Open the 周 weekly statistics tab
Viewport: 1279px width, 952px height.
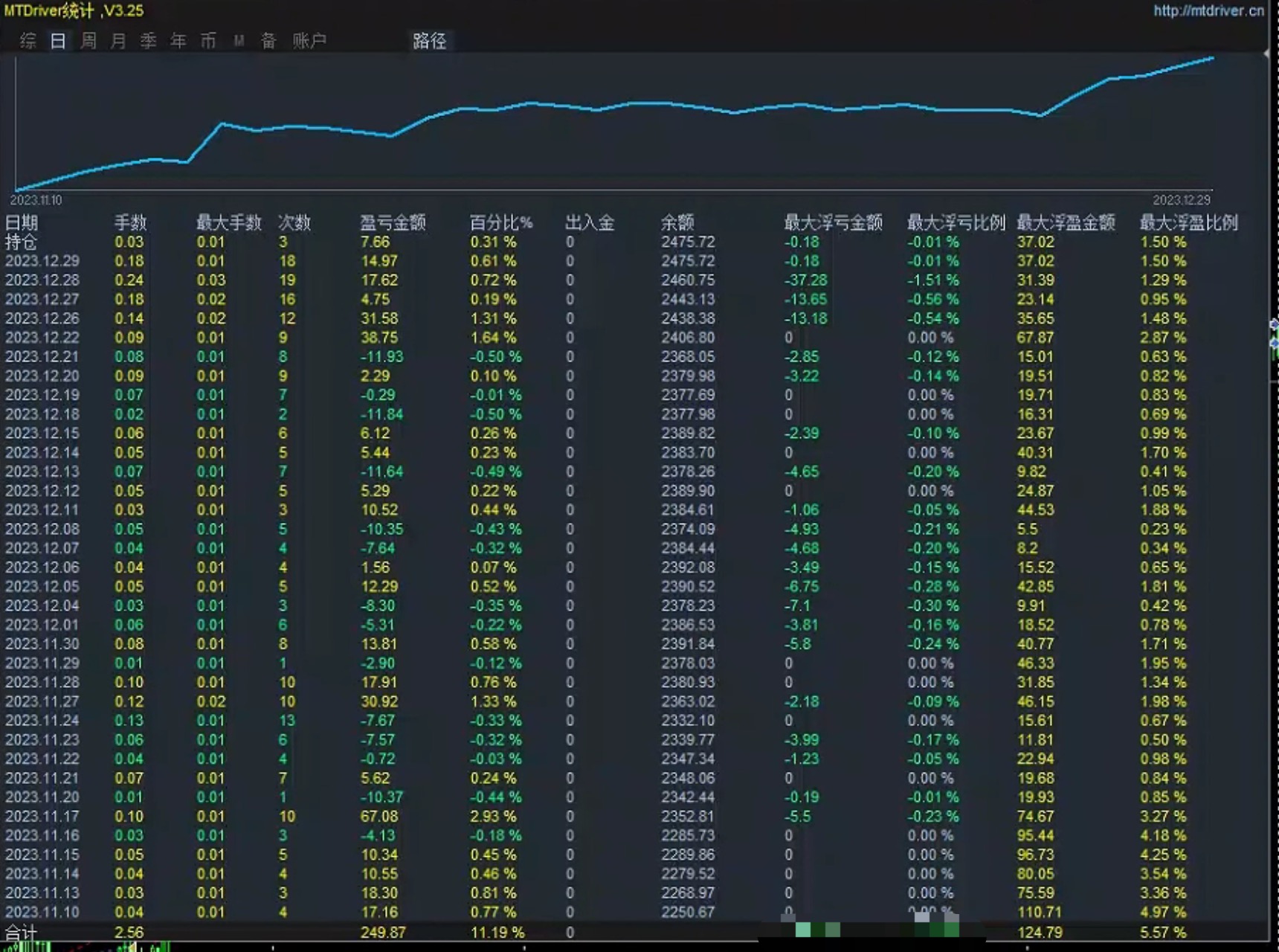(x=88, y=41)
